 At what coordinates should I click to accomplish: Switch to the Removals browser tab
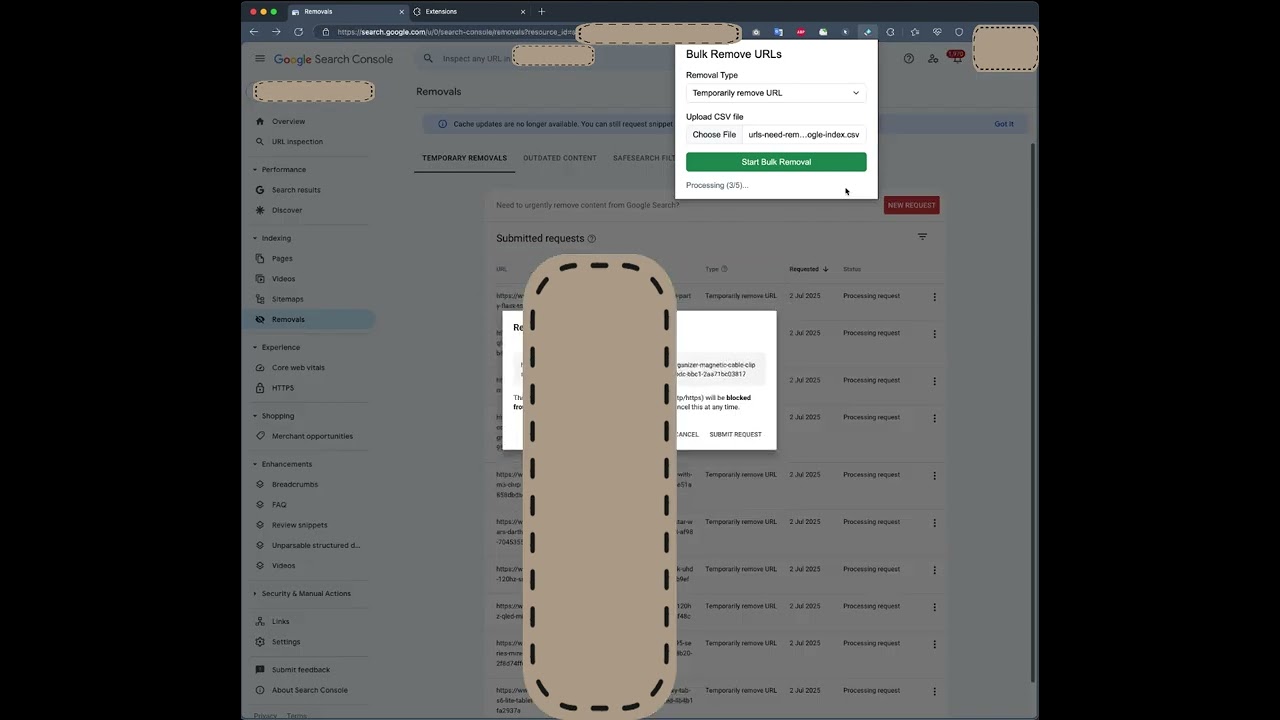click(347, 12)
